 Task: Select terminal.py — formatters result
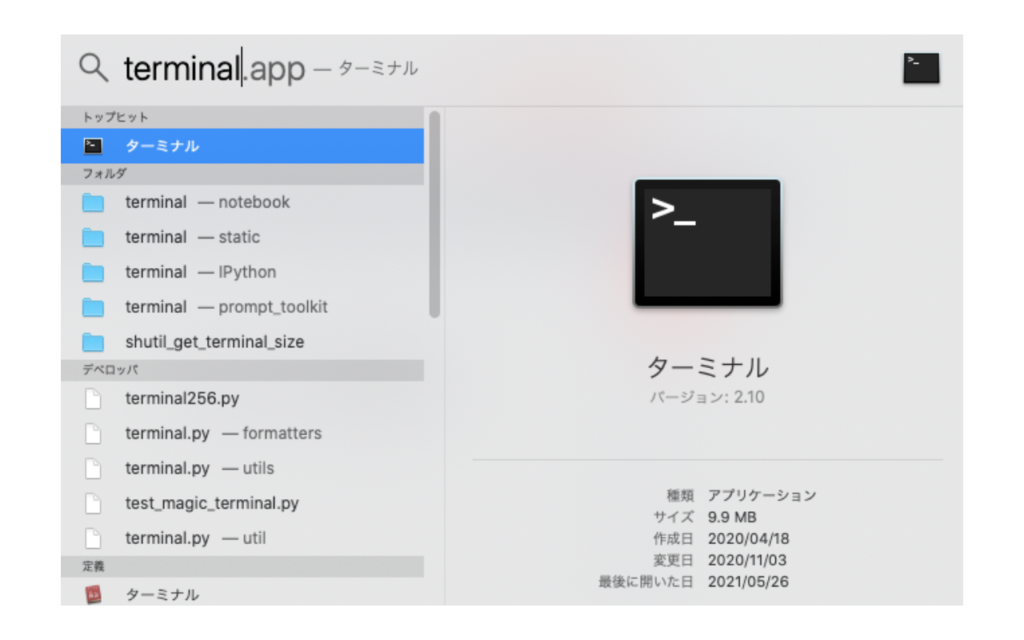point(242,433)
